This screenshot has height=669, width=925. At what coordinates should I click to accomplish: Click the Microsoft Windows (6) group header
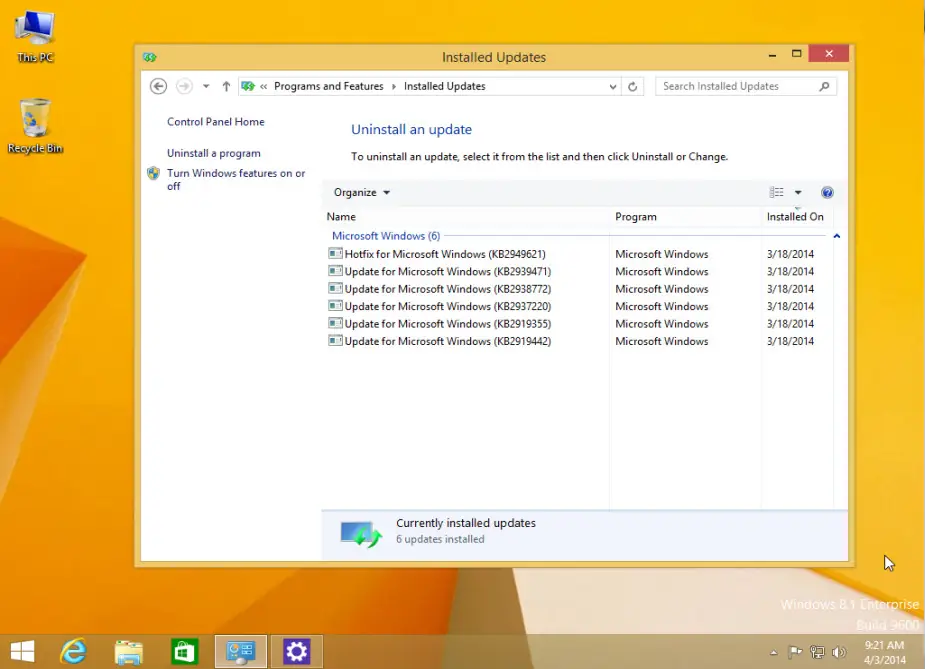tap(386, 235)
